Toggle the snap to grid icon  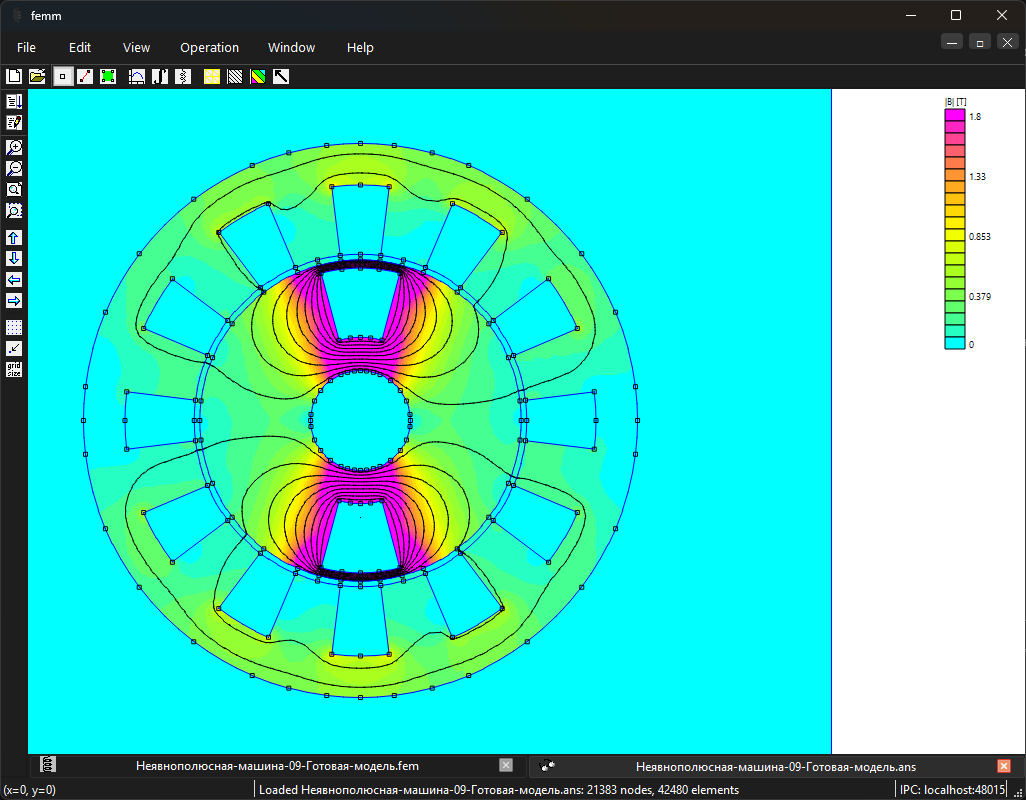(14, 349)
